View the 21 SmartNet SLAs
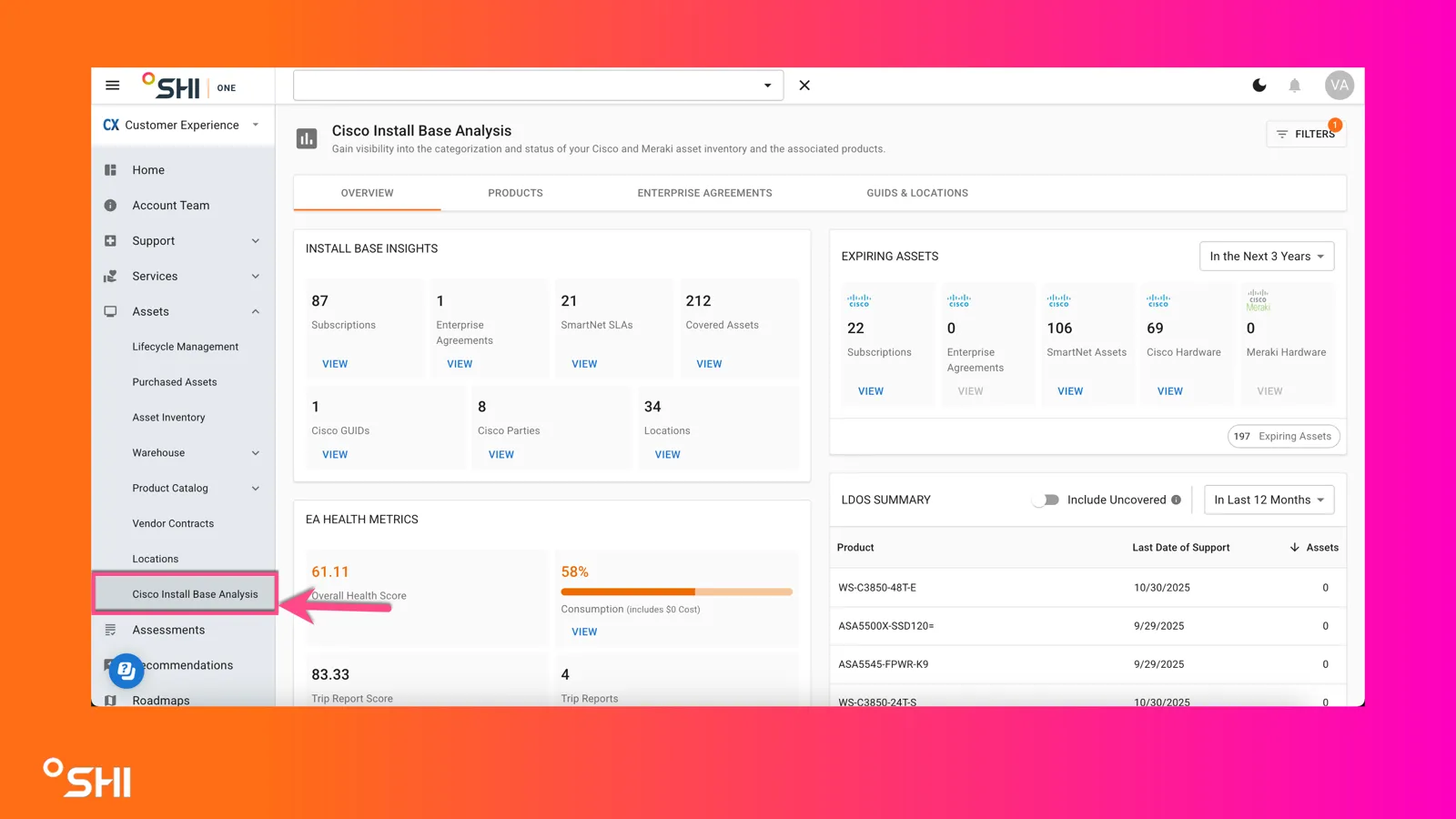Image resolution: width=1456 pixels, height=819 pixels. [x=584, y=364]
